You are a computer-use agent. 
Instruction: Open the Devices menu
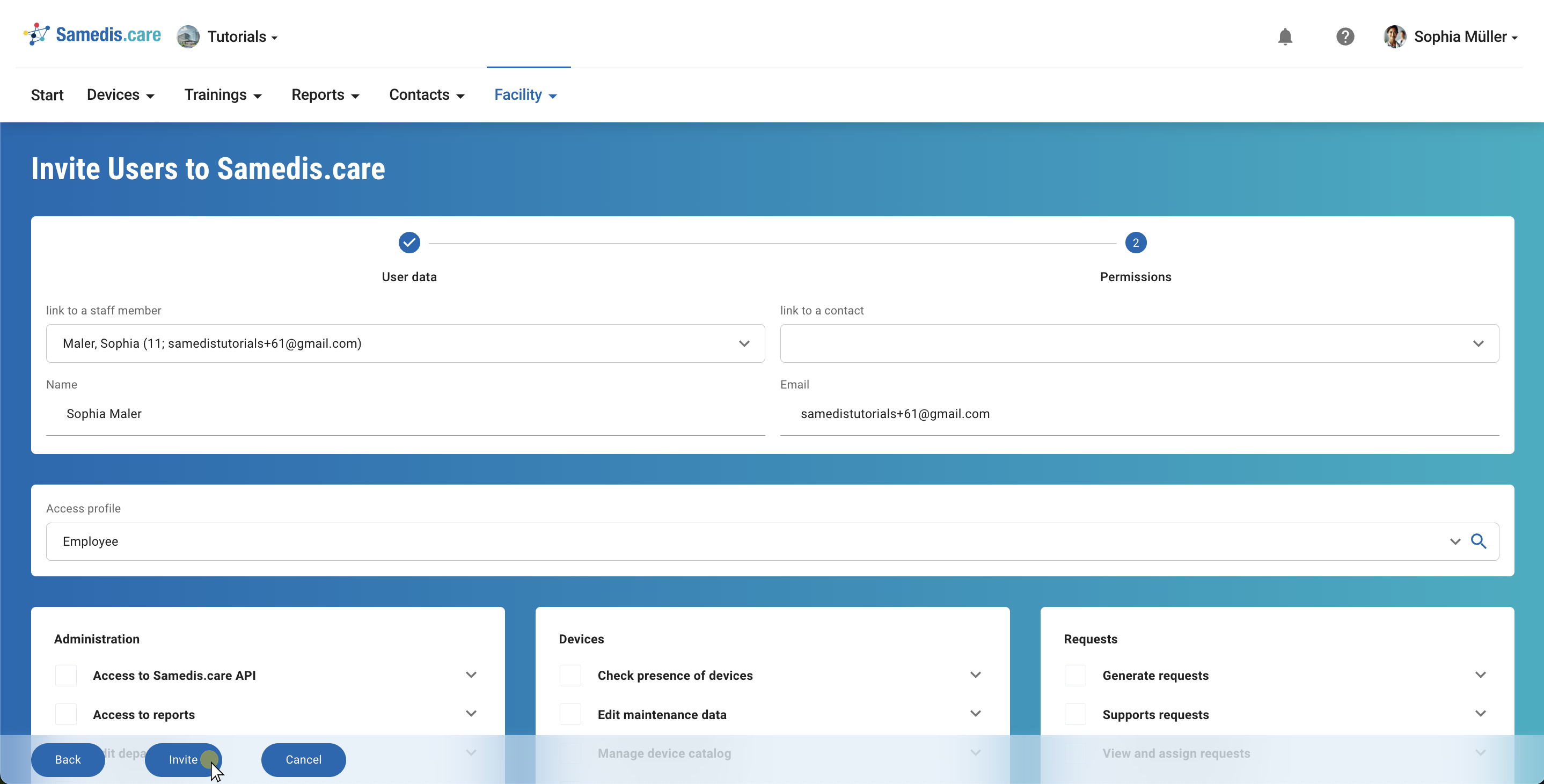[x=120, y=94]
